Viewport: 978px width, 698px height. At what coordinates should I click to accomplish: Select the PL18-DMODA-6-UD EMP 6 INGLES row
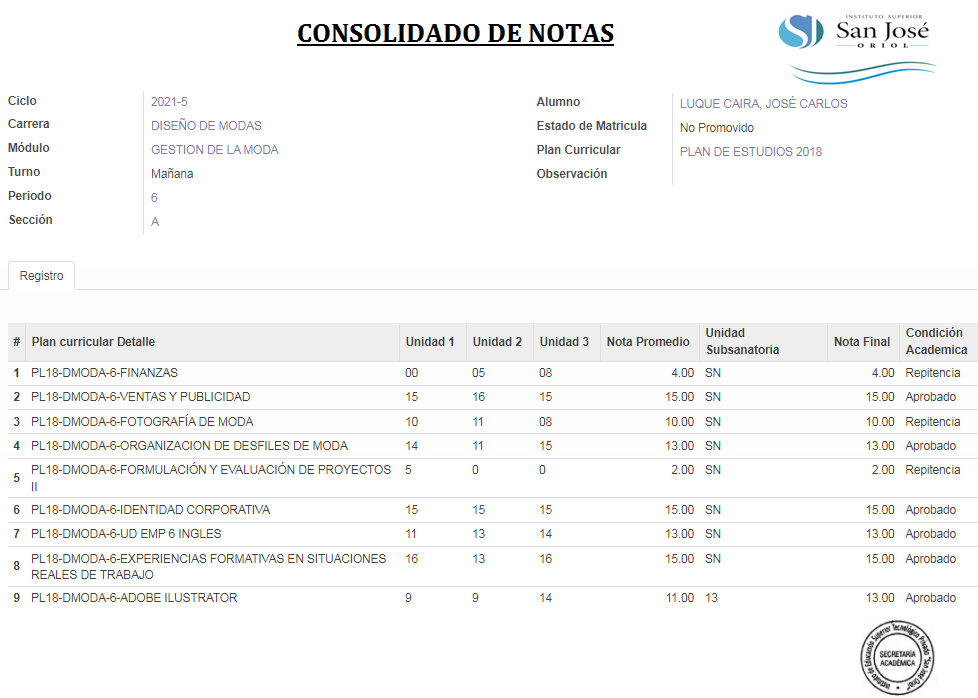point(493,534)
